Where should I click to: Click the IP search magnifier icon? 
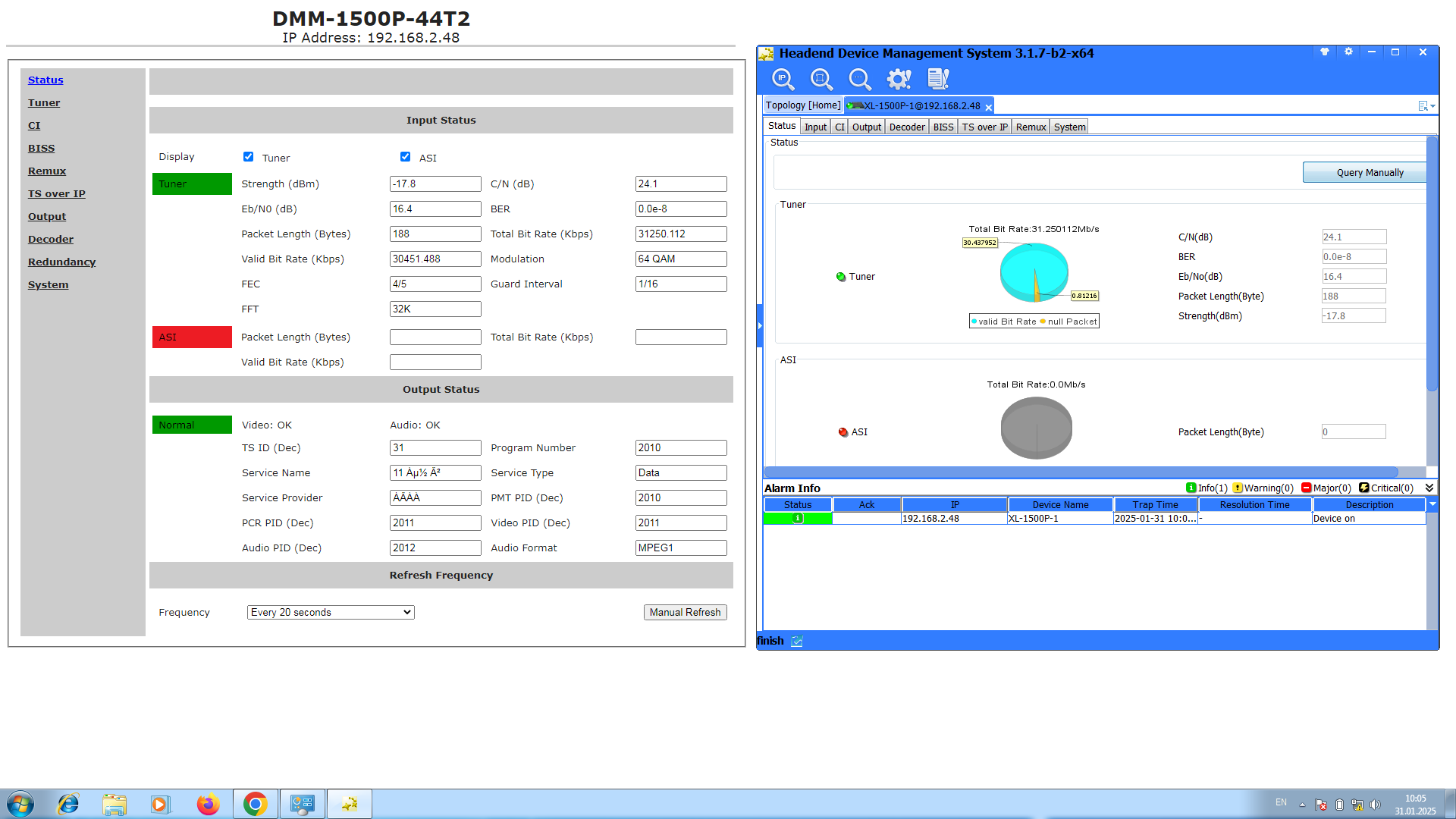[x=783, y=79]
